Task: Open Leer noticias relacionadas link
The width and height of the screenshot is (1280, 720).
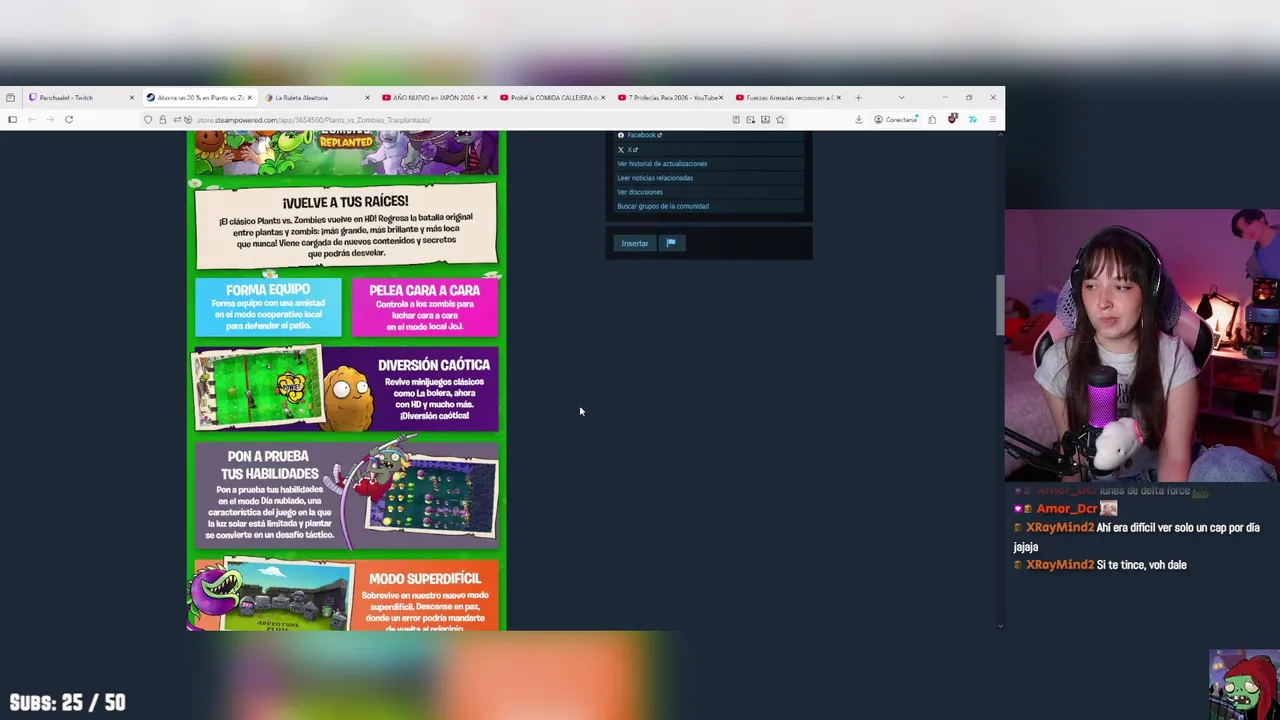Action: [655, 178]
